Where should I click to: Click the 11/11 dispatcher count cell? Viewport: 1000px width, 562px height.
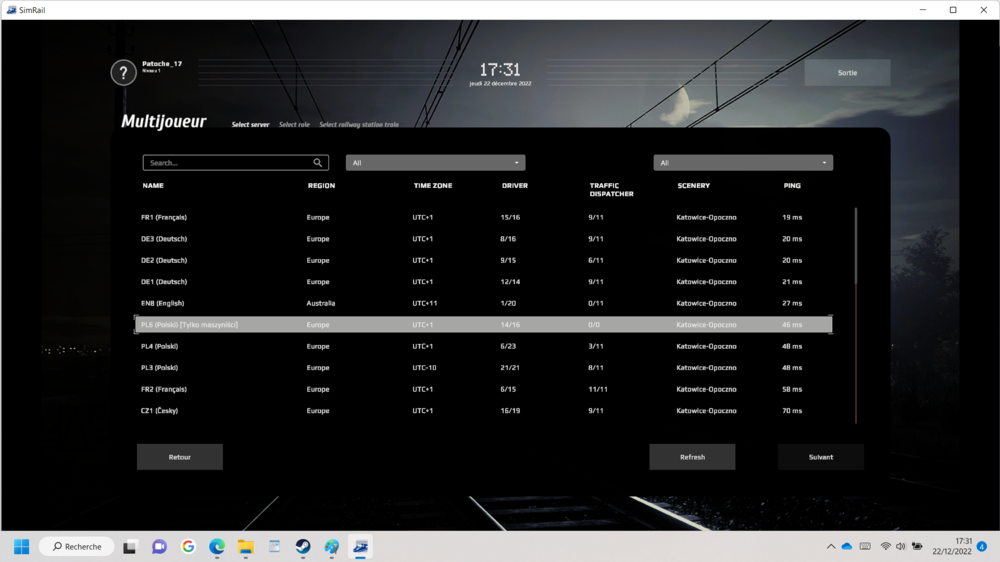[x=598, y=389]
